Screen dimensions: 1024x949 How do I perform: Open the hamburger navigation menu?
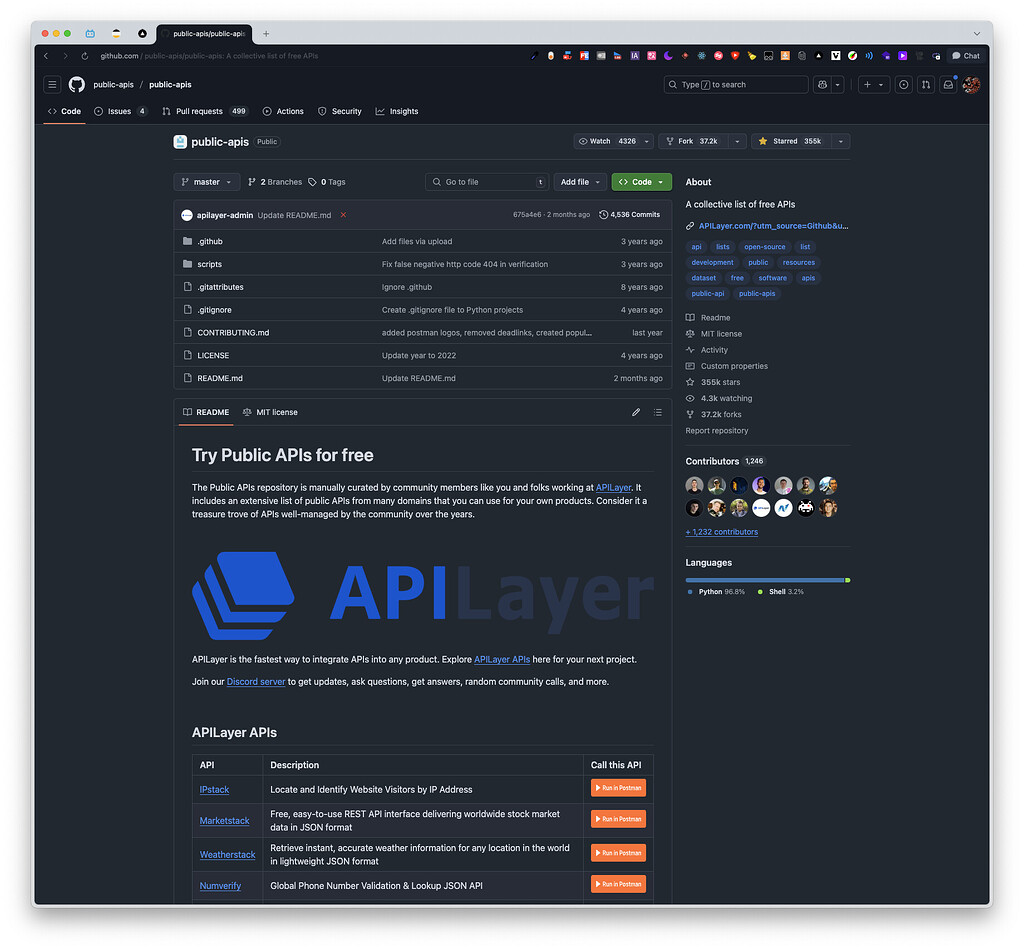pyautogui.click(x=52, y=84)
